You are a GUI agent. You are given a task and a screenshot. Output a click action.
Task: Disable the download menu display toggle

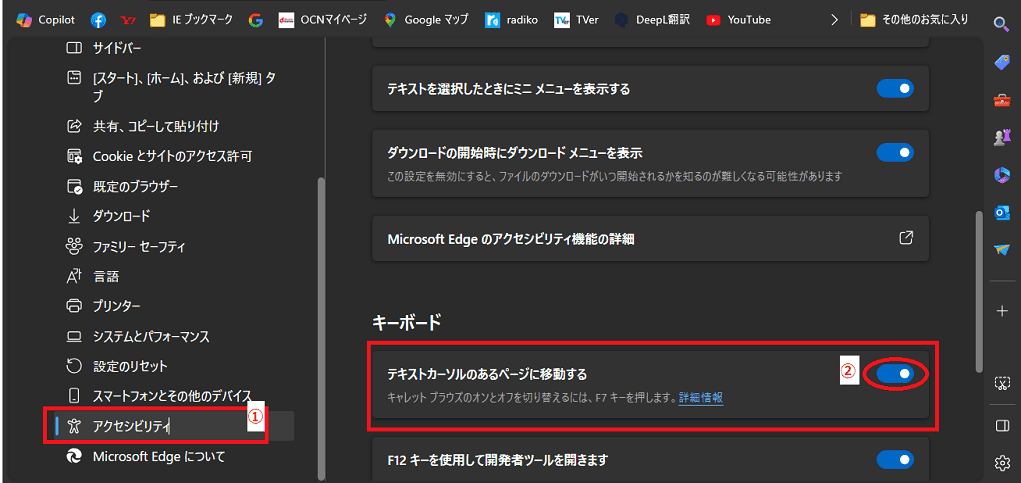895,153
